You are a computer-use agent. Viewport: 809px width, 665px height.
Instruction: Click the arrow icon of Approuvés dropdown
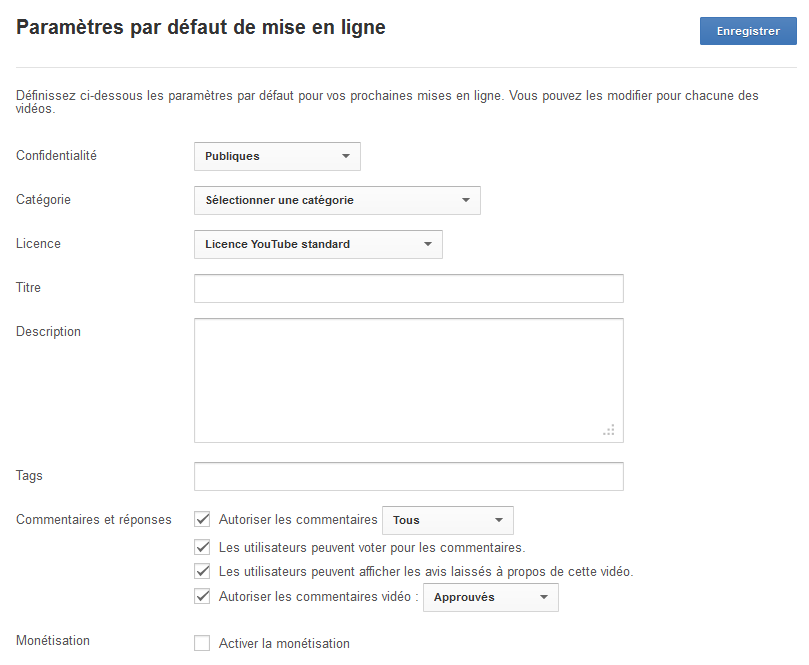coord(543,597)
